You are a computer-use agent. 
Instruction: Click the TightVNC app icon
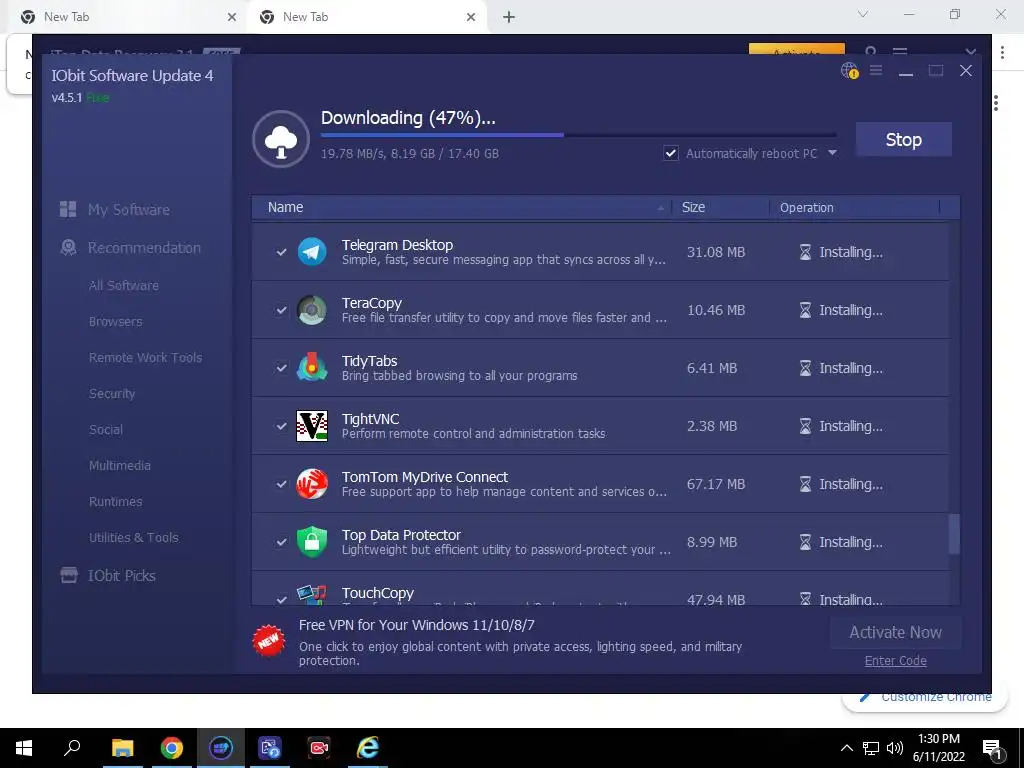pyautogui.click(x=312, y=426)
